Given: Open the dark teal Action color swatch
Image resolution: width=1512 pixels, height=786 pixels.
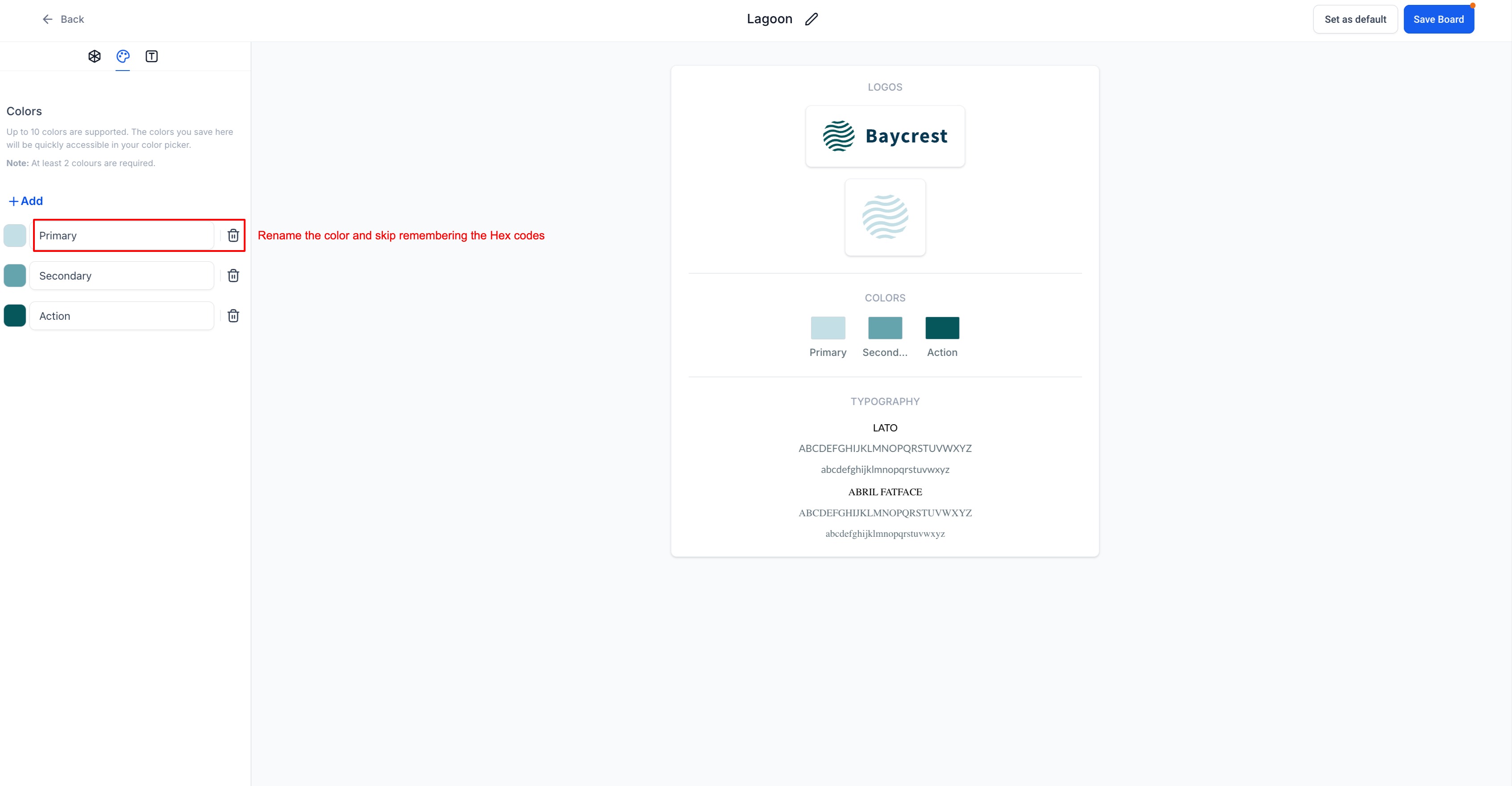Looking at the screenshot, I should click(15, 316).
